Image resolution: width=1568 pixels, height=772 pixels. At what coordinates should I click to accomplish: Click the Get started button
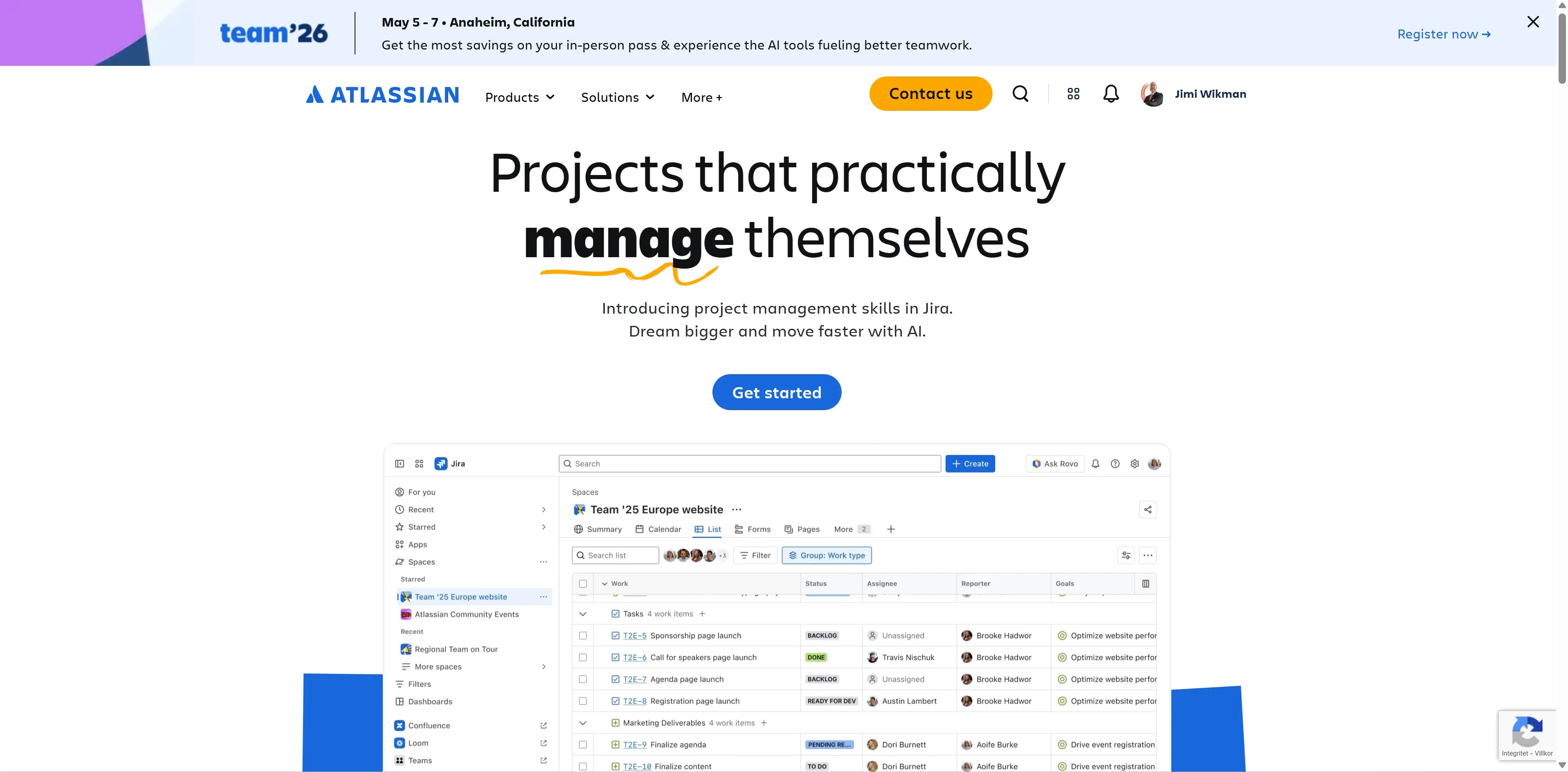pos(776,393)
